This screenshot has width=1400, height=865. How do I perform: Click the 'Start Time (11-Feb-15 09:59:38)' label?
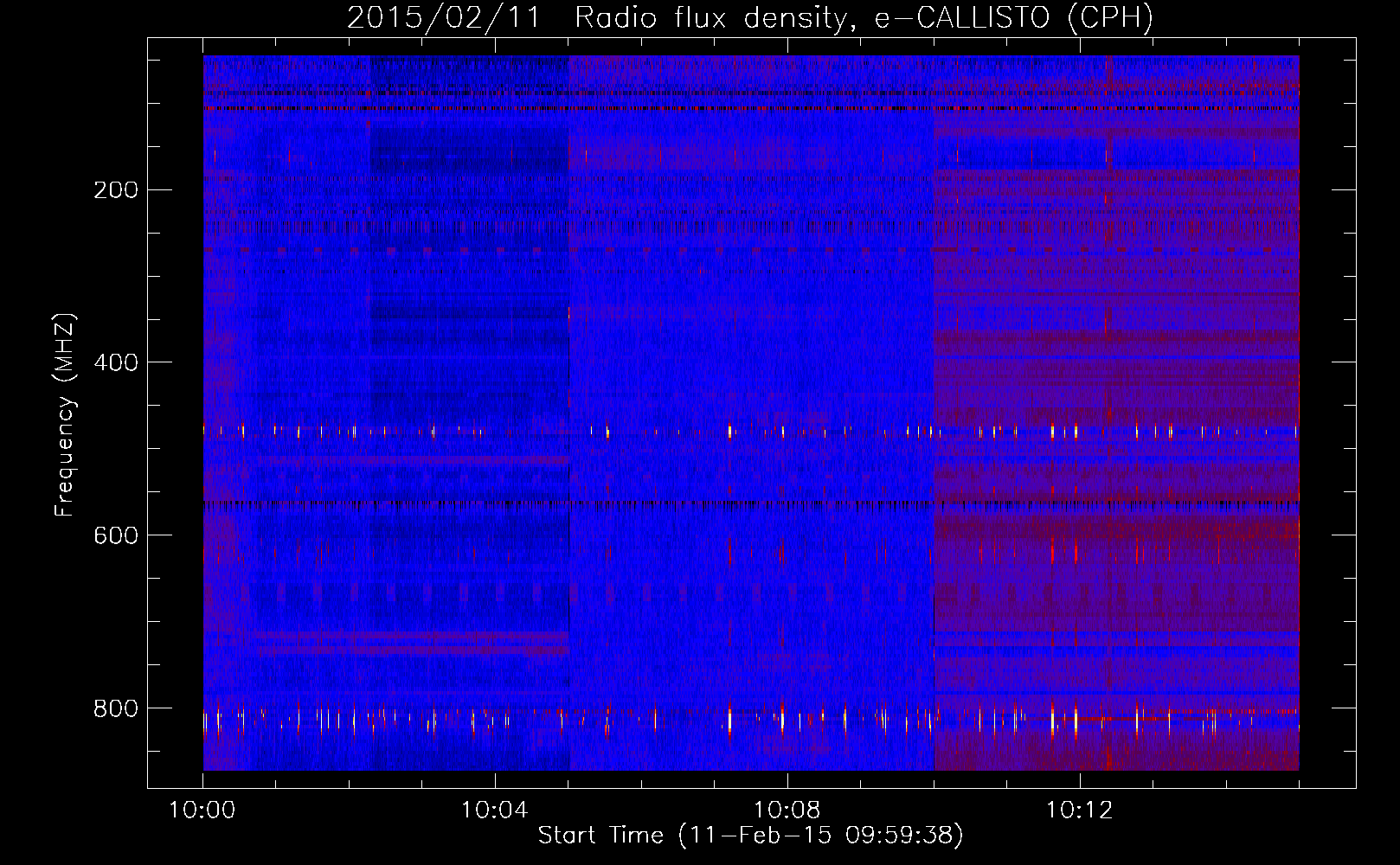pyautogui.click(x=750, y=836)
